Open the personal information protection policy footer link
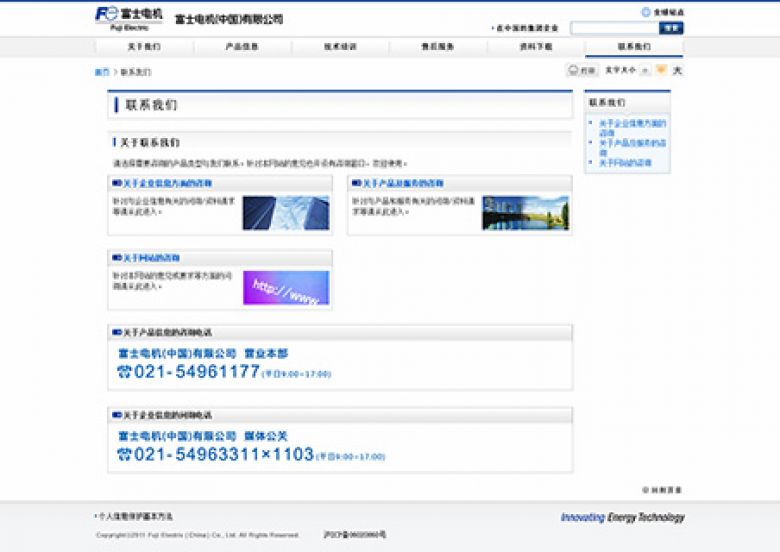 (x=133, y=517)
